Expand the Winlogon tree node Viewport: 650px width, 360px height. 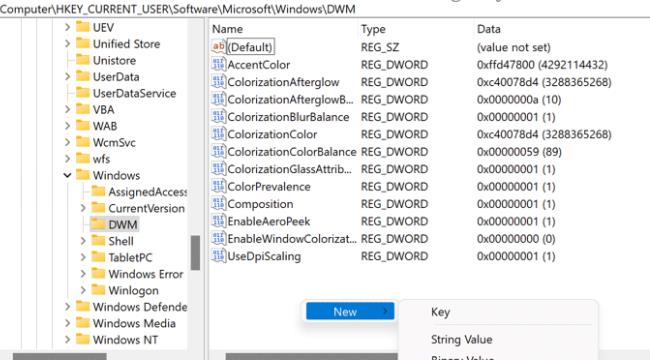(83, 290)
